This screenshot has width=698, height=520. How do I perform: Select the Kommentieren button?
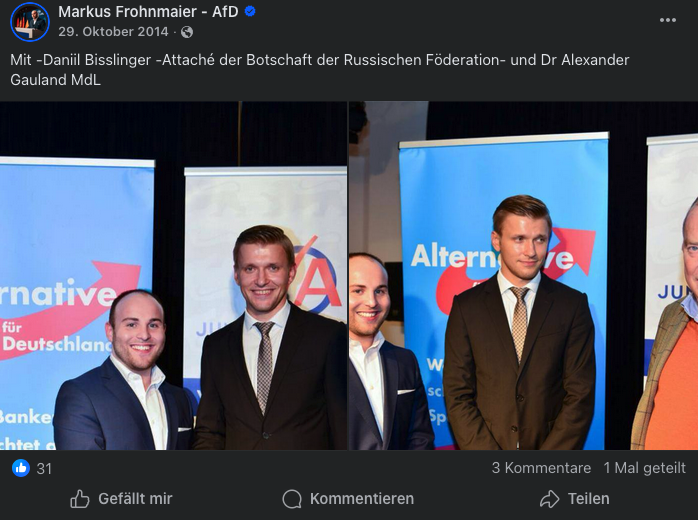[348, 499]
